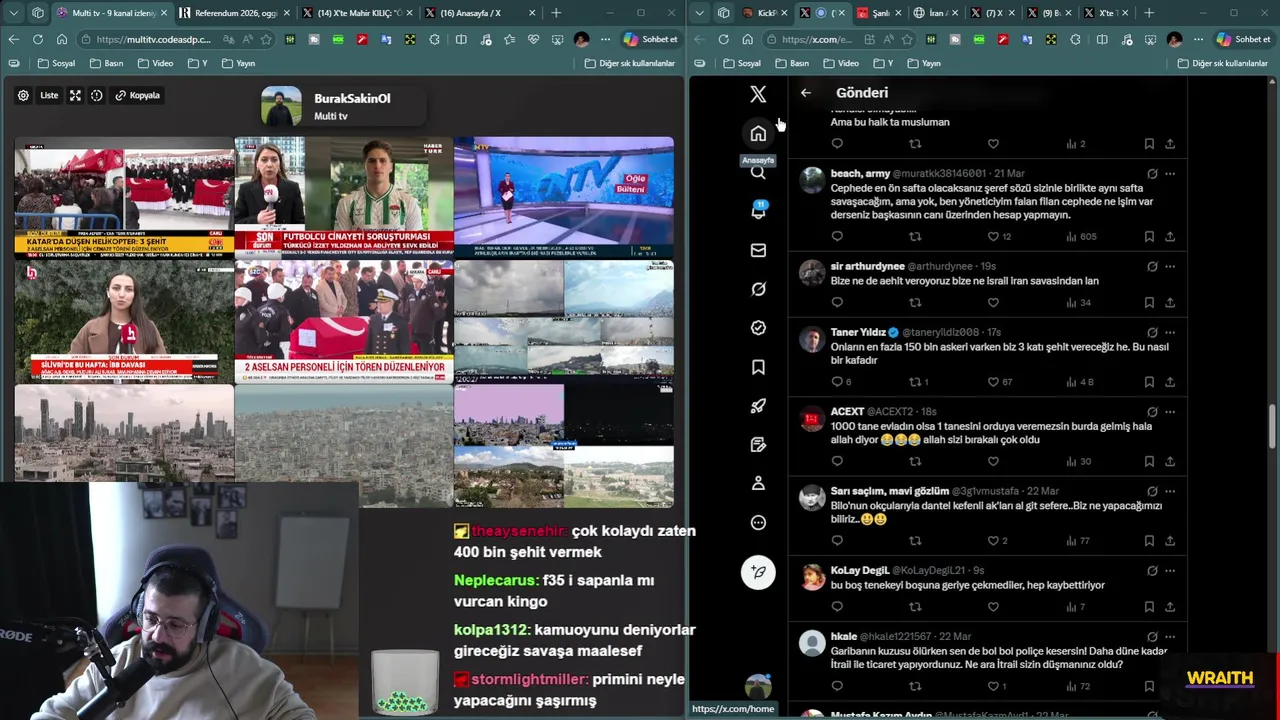1280x720 pixels.
Task: Open extensions puzzle icon in right browser
Action: pyautogui.click(x=1075, y=39)
